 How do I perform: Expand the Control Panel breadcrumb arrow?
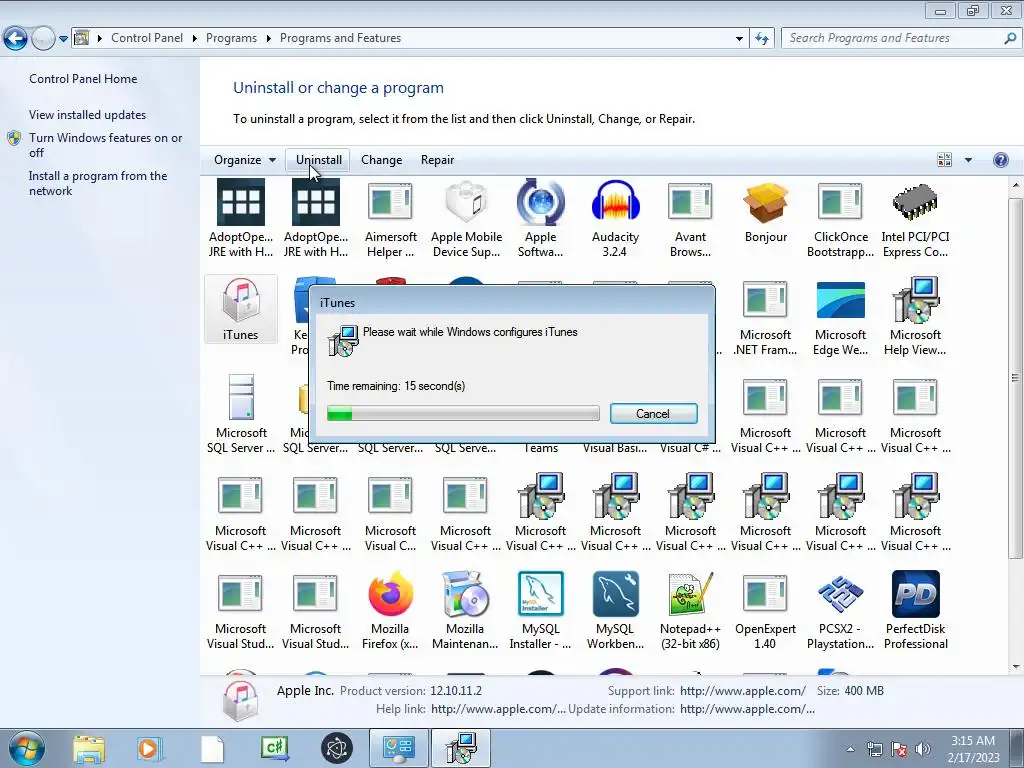coord(195,39)
